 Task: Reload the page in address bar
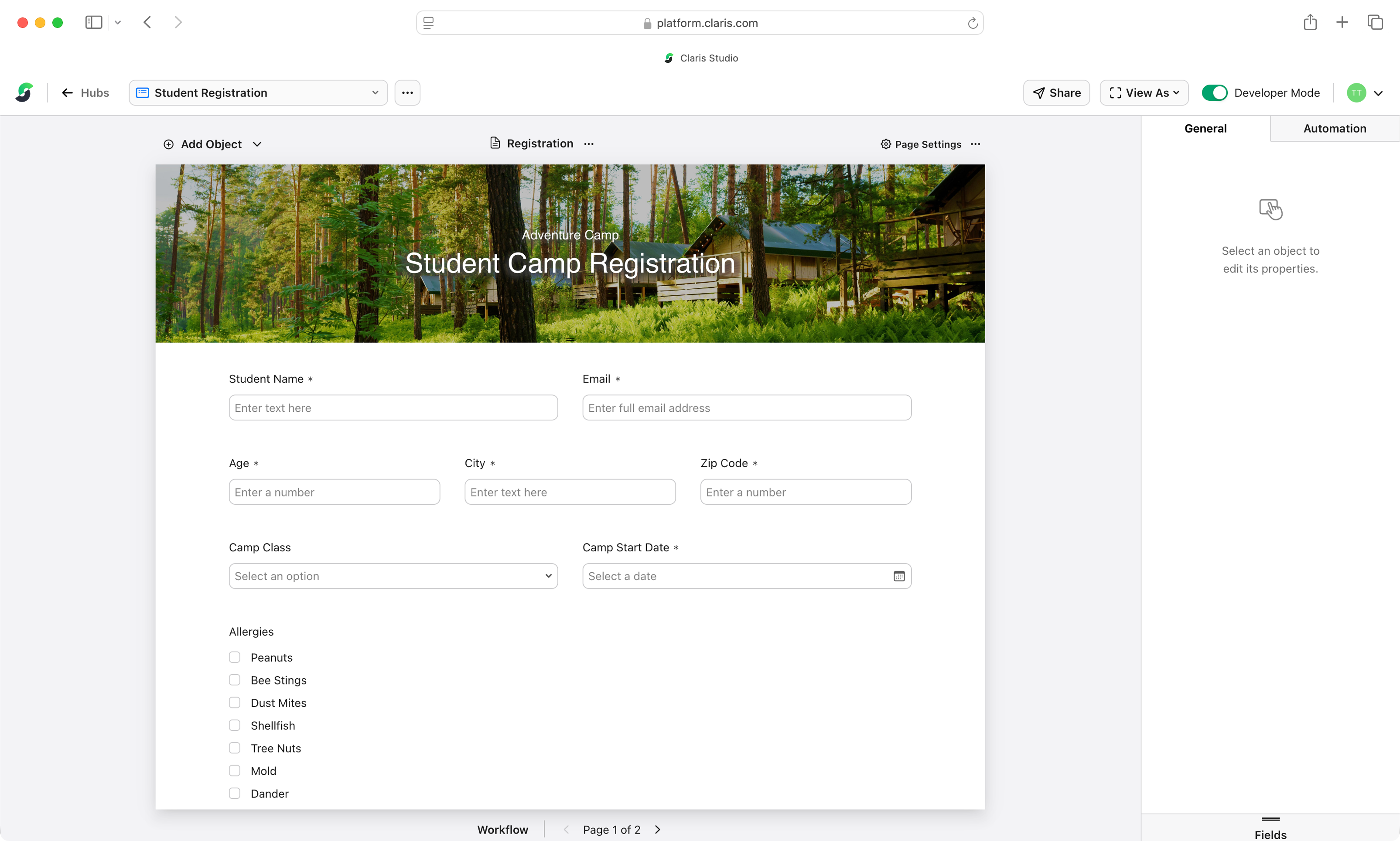point(972,23)
